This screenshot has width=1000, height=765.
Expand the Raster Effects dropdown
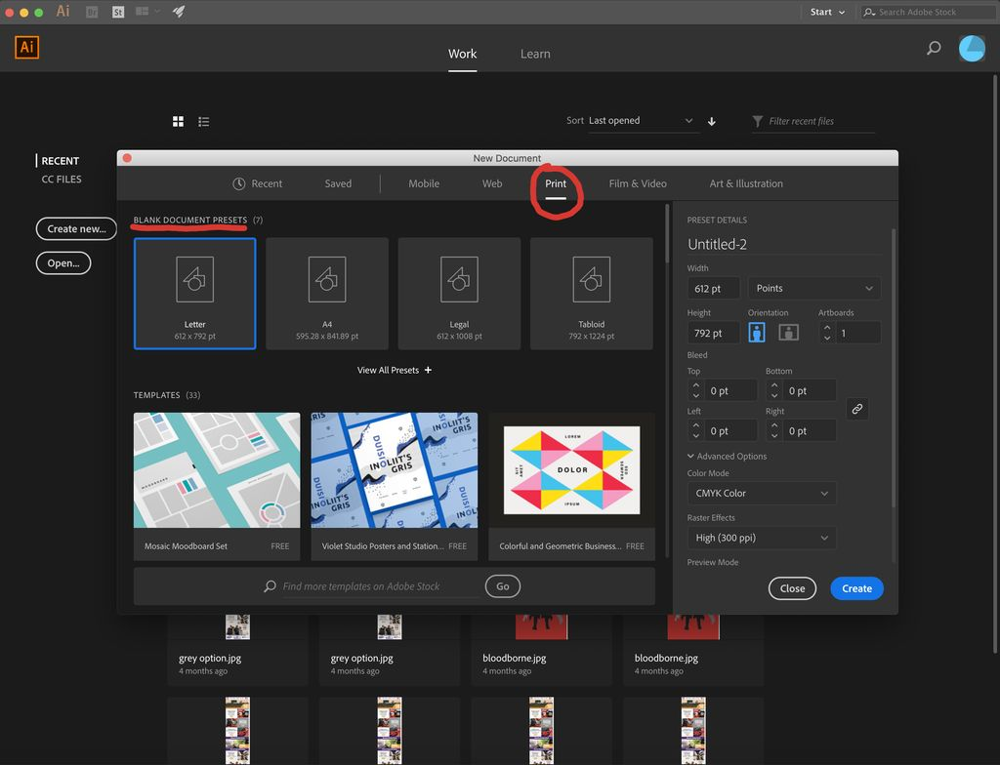point(761,538)
